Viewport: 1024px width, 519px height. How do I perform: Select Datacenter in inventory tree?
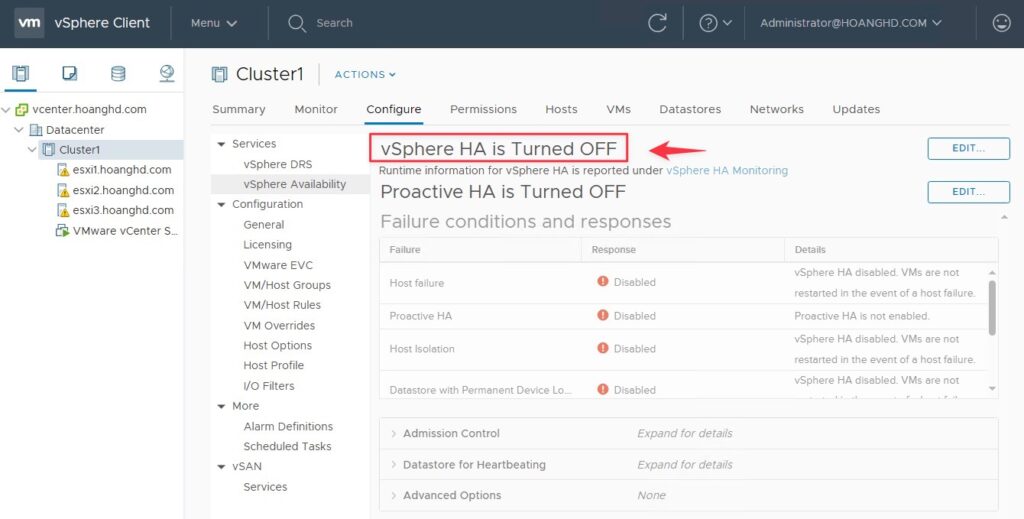(x=74, y=130)
